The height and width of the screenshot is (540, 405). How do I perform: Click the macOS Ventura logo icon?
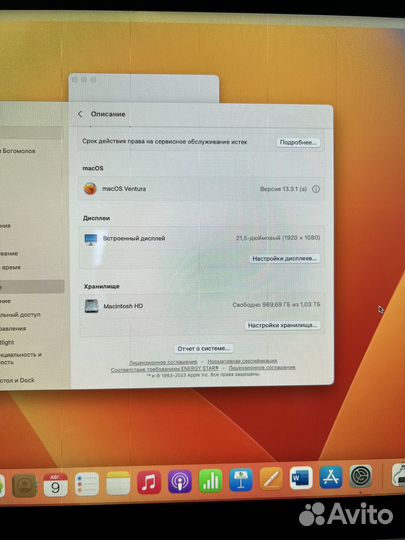pos(90,189)
